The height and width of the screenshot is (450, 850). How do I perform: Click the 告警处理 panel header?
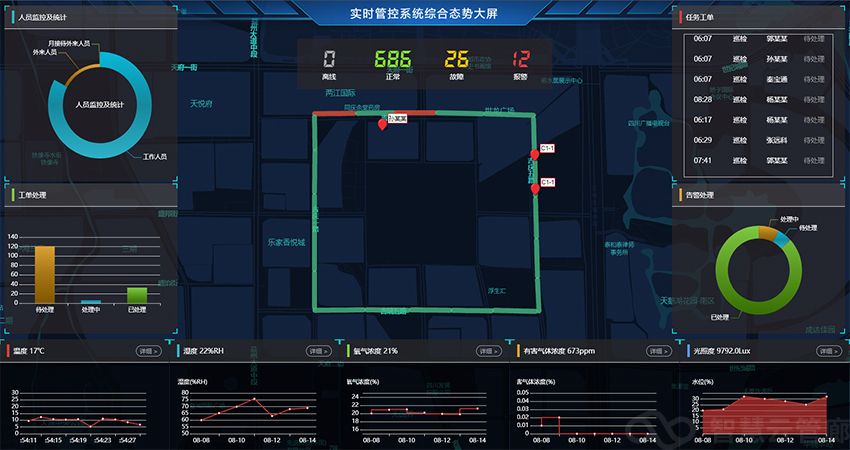pyautogui.click(x=758, y=195)
